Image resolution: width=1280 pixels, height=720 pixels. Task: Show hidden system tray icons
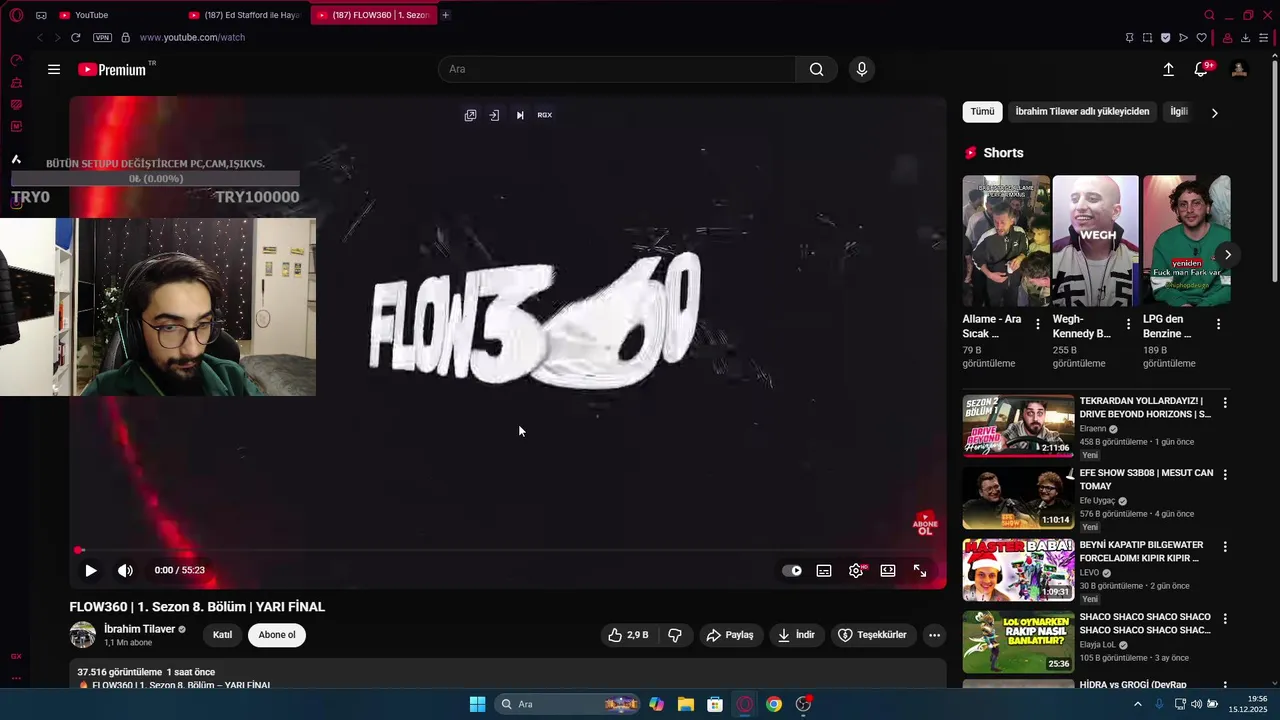[x=1137, y=704]
